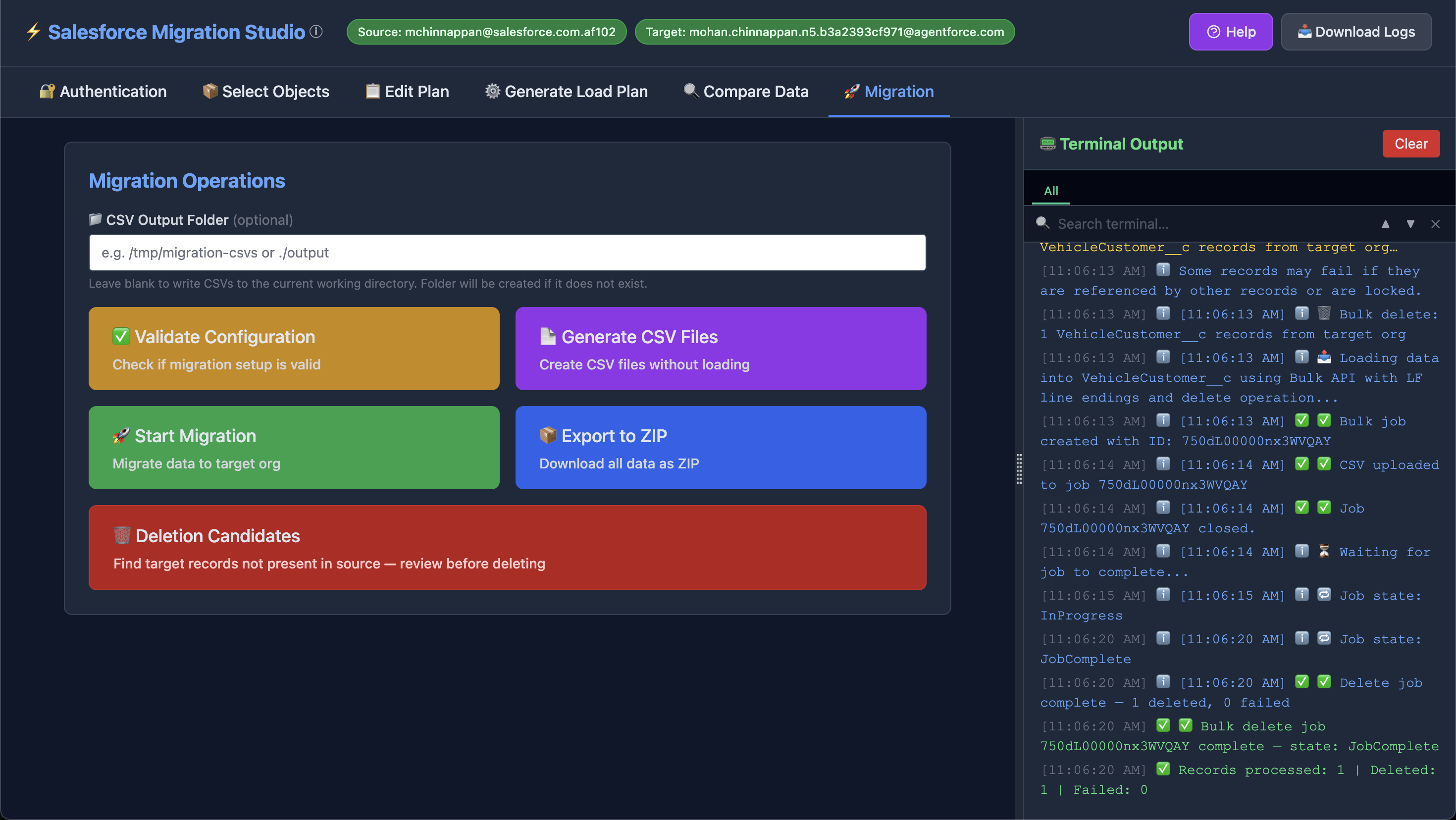Click the refresh icon in Job state: JobComplete line
Viewport: 1456px width, 820px height.
[x=1324, y=637]
